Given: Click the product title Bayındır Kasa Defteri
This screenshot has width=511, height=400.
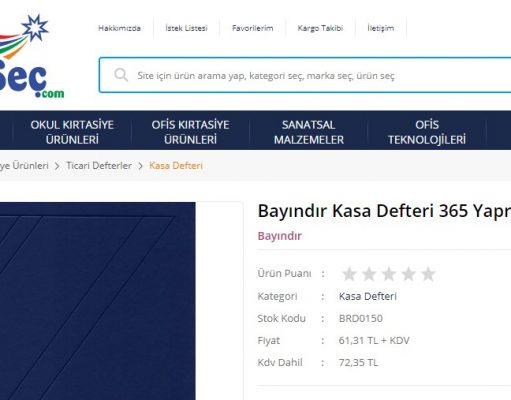Looking at the screenshot, I should coord(384,211).
